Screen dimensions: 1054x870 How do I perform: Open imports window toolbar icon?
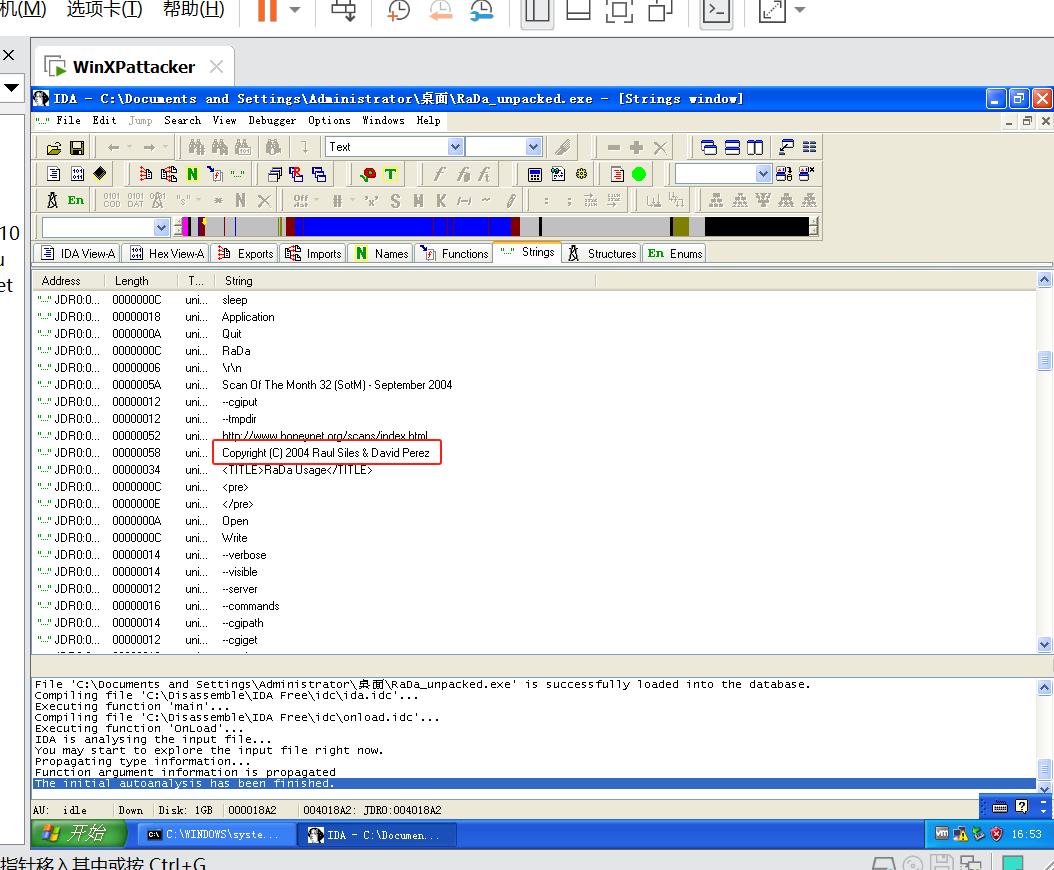click(x=169, y=175)
